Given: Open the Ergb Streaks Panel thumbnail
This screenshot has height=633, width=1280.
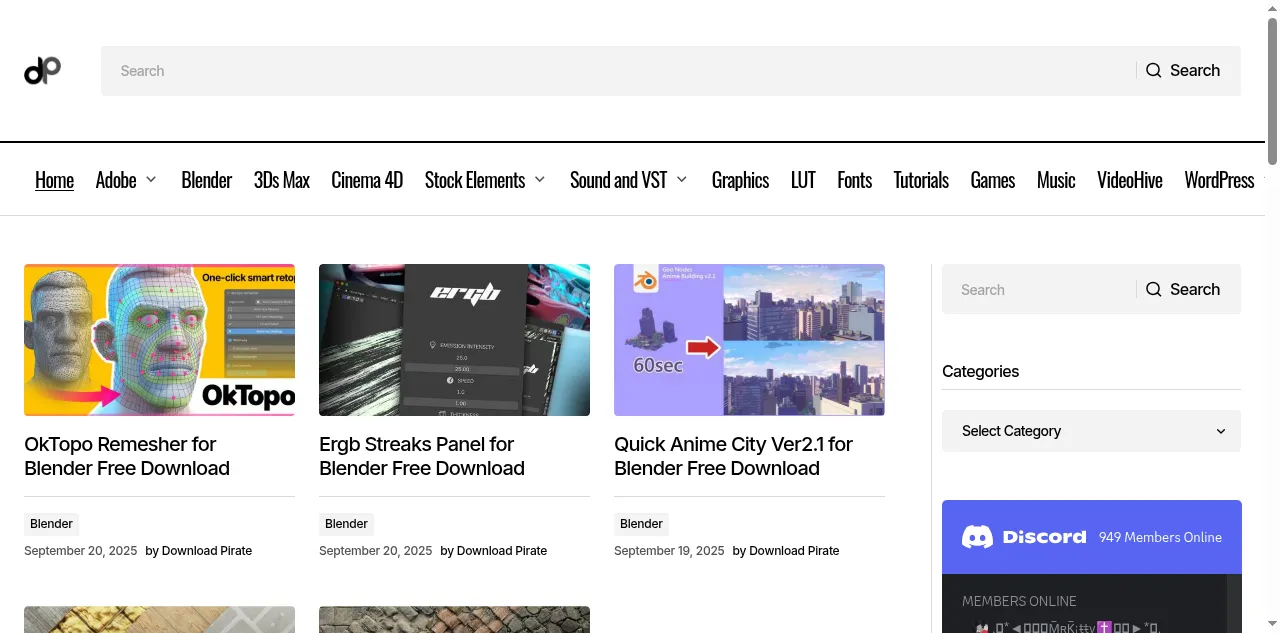Looking at the screenshot, I should tap(454, 340).
